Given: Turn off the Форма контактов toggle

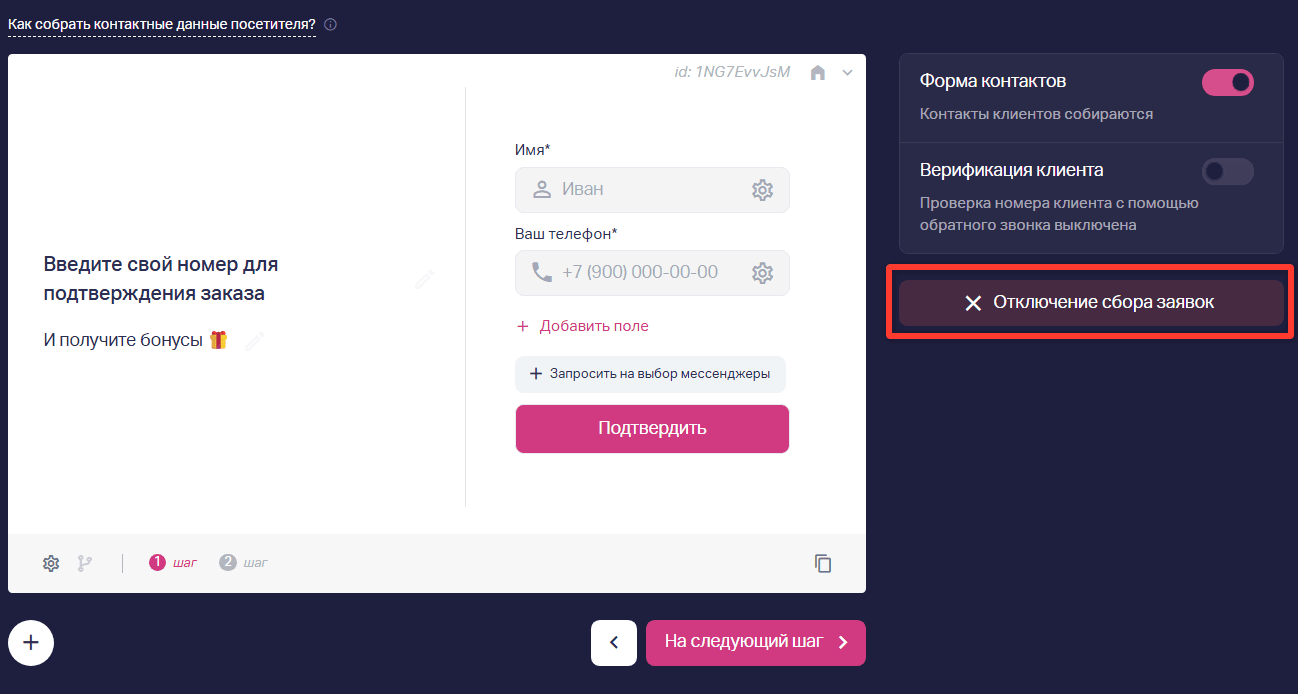Looking at the screenshot, I should tap(1227, 82).
